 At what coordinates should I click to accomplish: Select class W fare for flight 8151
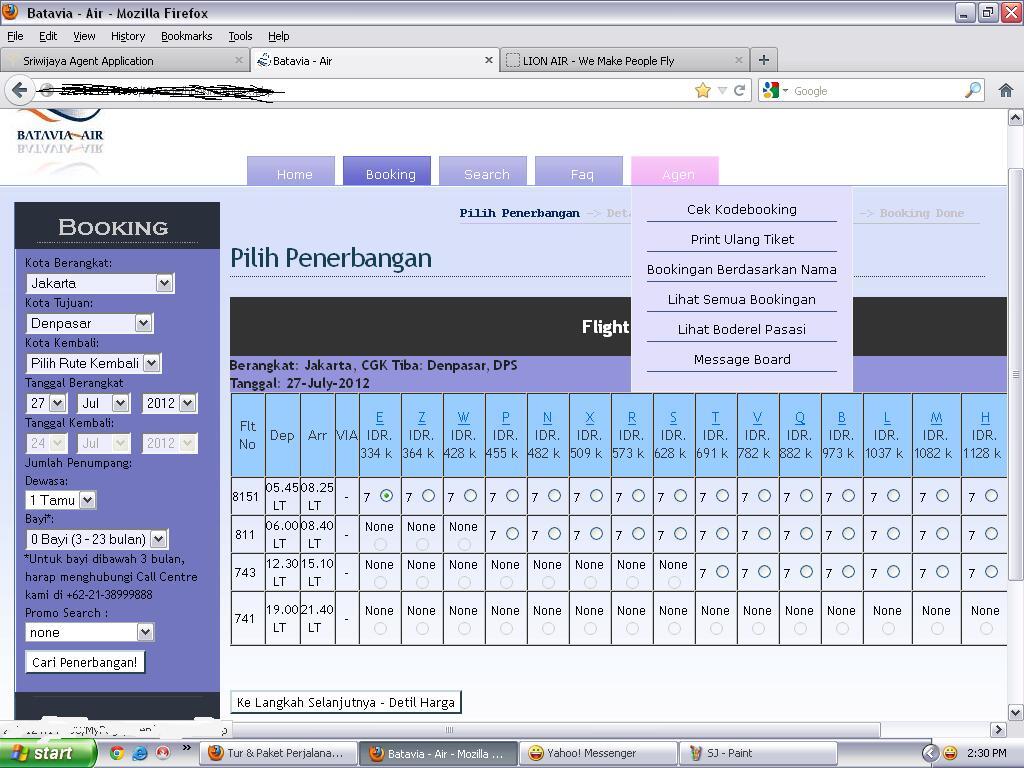coord(470,496)
